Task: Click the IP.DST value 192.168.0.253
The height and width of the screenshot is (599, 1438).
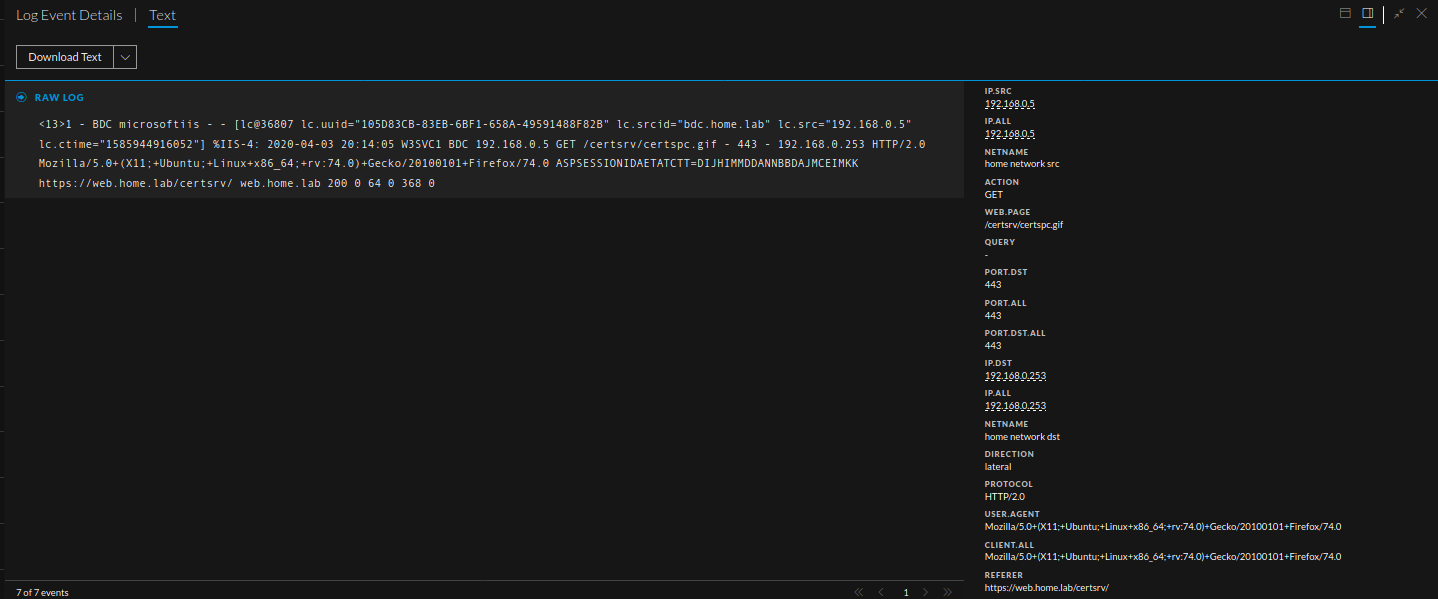Action: point(1015,376)
